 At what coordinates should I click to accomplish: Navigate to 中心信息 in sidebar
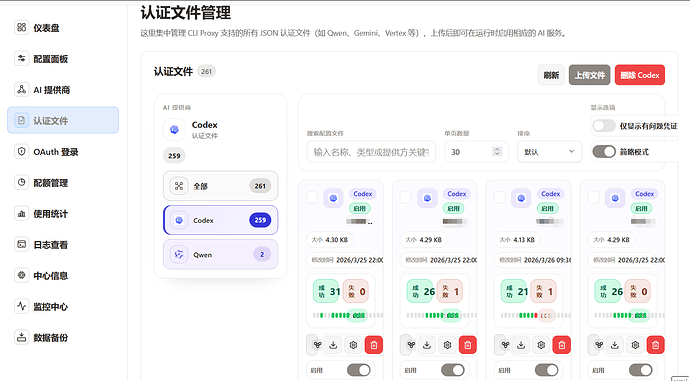(63, 276)
